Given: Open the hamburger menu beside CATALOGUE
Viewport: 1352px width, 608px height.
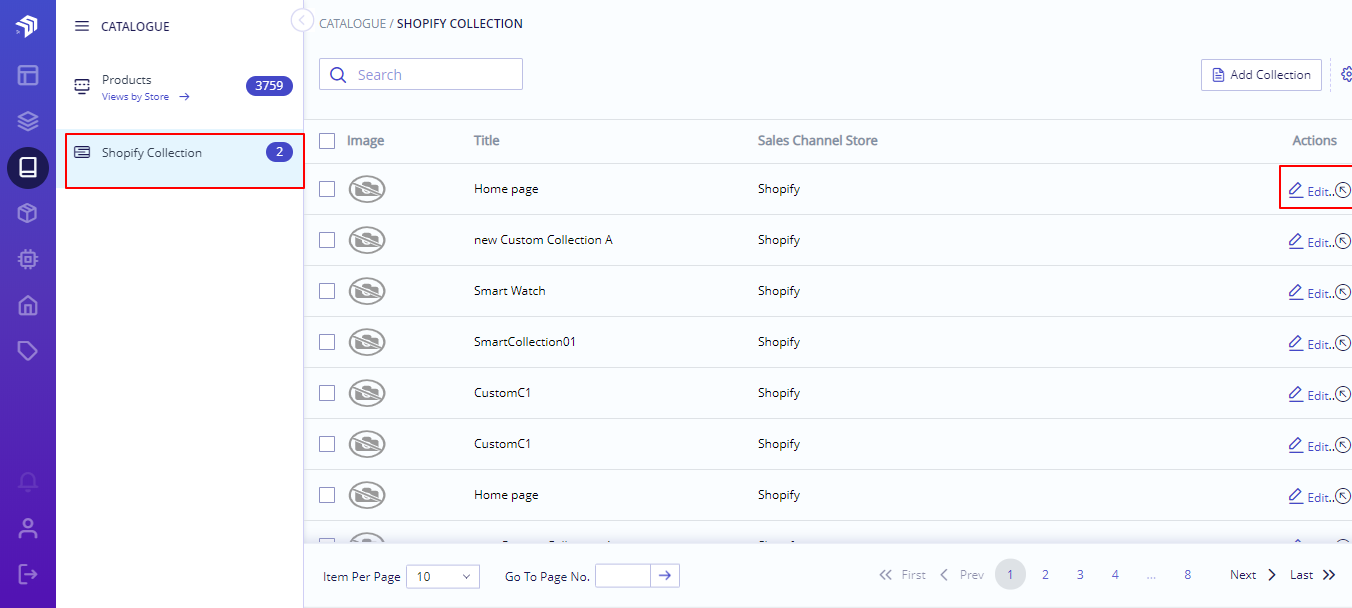Looking at the screenshot, I should pos(82,26).
